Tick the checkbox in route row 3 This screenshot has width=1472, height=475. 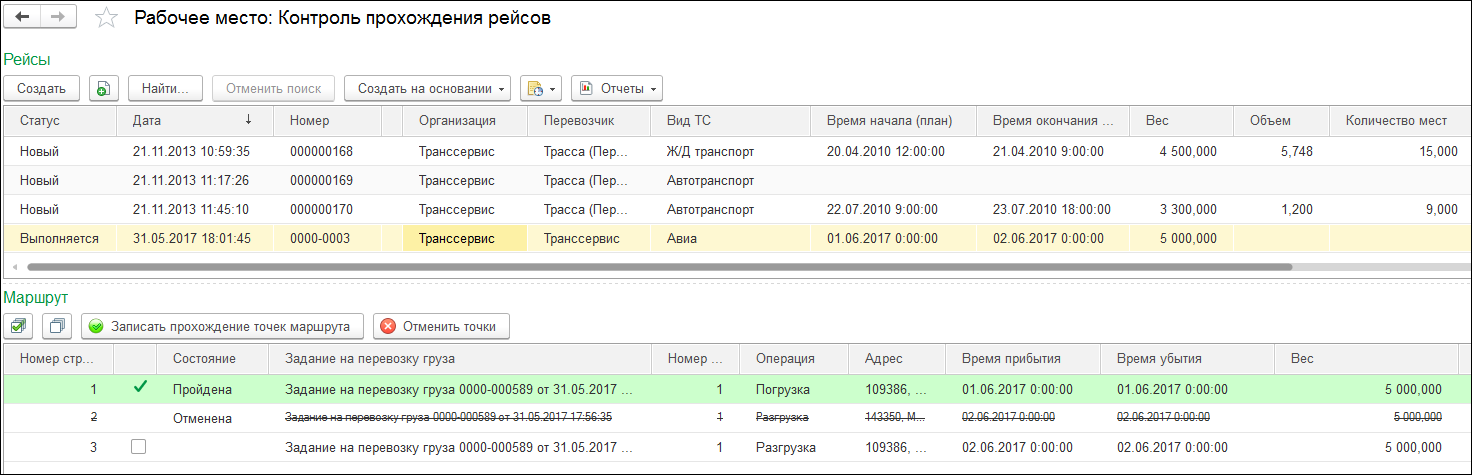[x=139, y=447]
